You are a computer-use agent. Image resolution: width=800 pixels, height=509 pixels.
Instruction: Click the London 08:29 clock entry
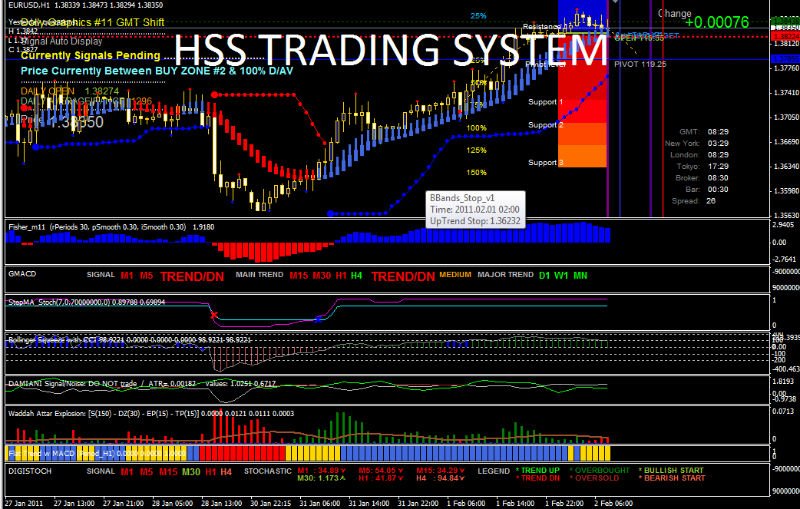(x=699, y=155)
